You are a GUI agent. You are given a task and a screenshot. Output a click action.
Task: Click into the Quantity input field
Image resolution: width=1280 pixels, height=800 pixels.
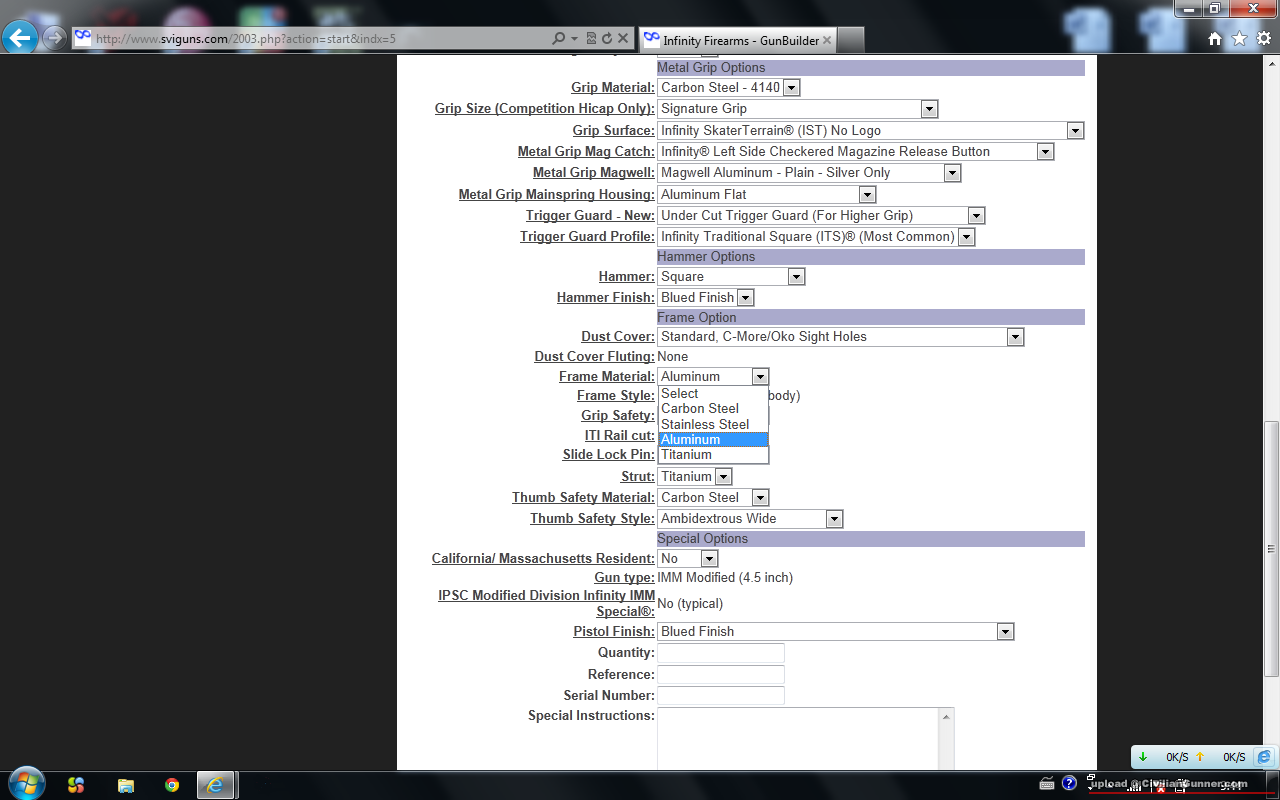point(720,653)
